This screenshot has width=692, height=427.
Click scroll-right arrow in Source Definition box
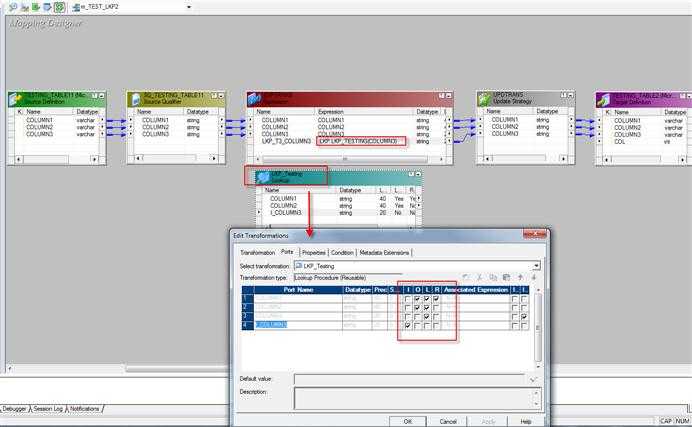[94, 159]
